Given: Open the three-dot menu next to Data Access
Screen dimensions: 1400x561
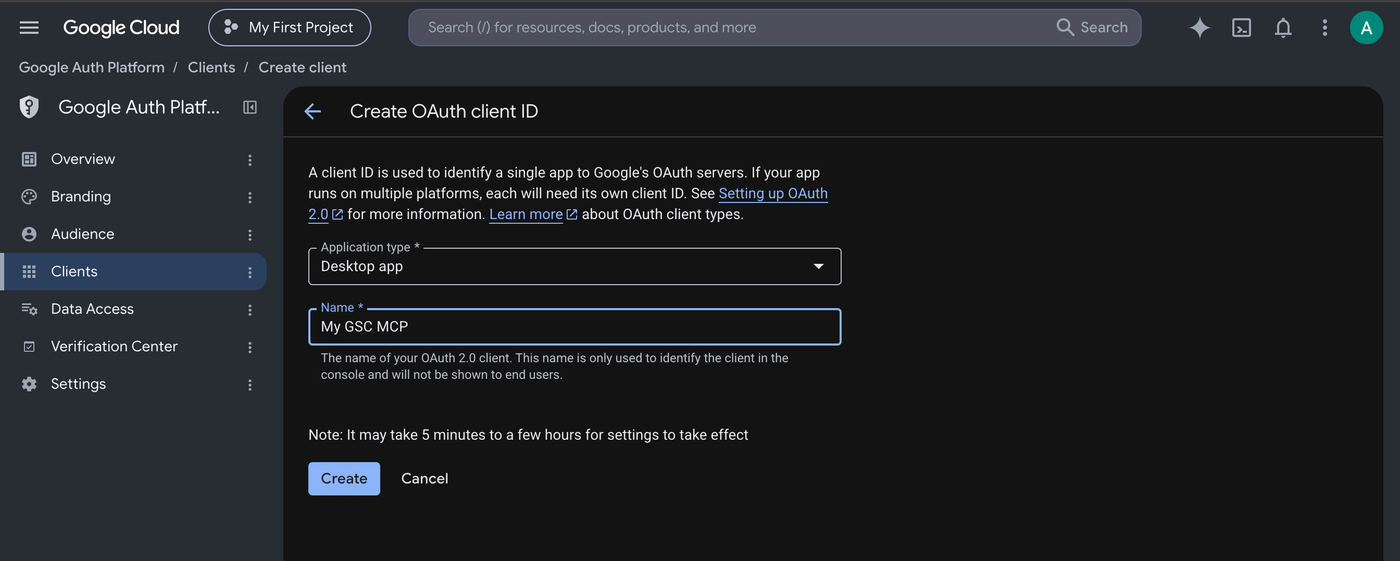Looking at the screenshot, I should point(250,310).
